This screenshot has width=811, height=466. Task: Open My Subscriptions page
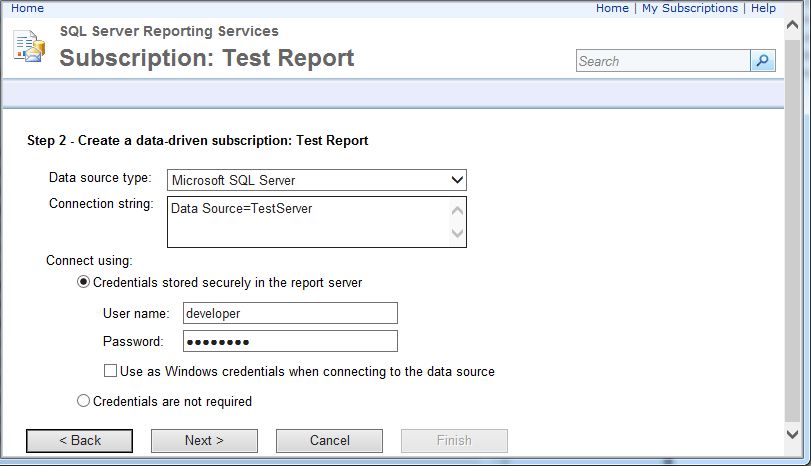click(689, 8)
